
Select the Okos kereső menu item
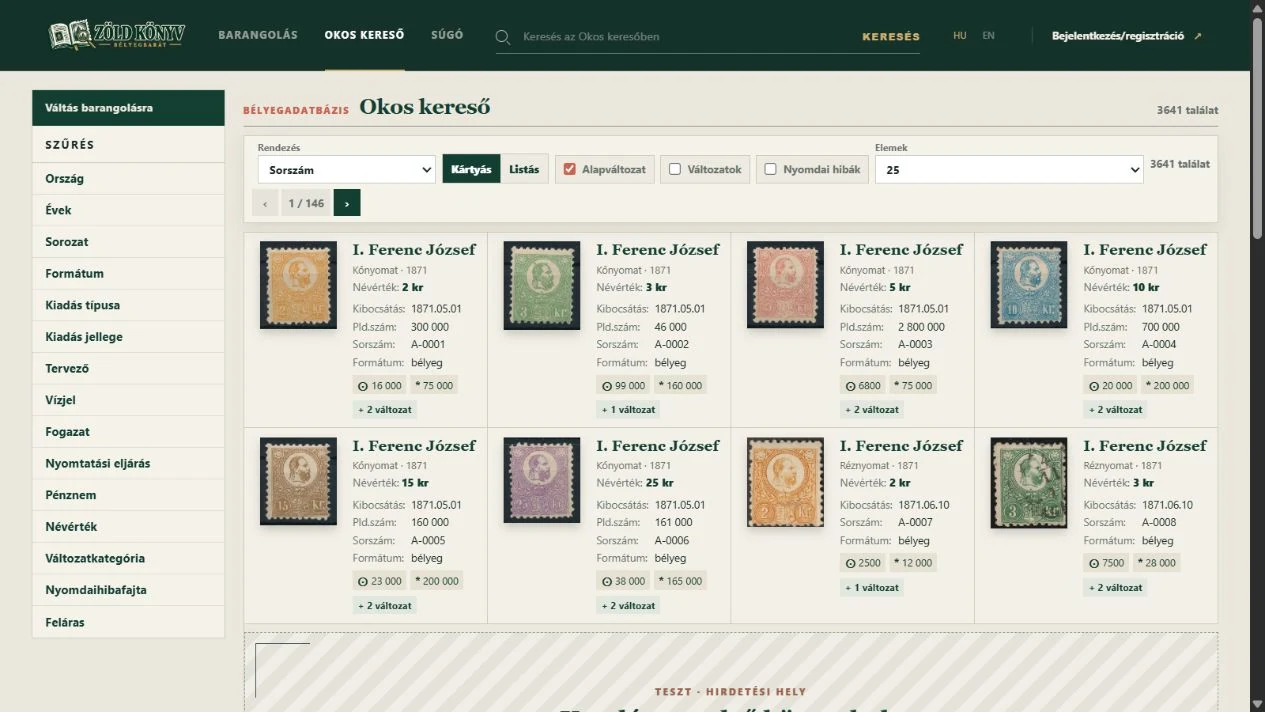click(x=364, y=35)
